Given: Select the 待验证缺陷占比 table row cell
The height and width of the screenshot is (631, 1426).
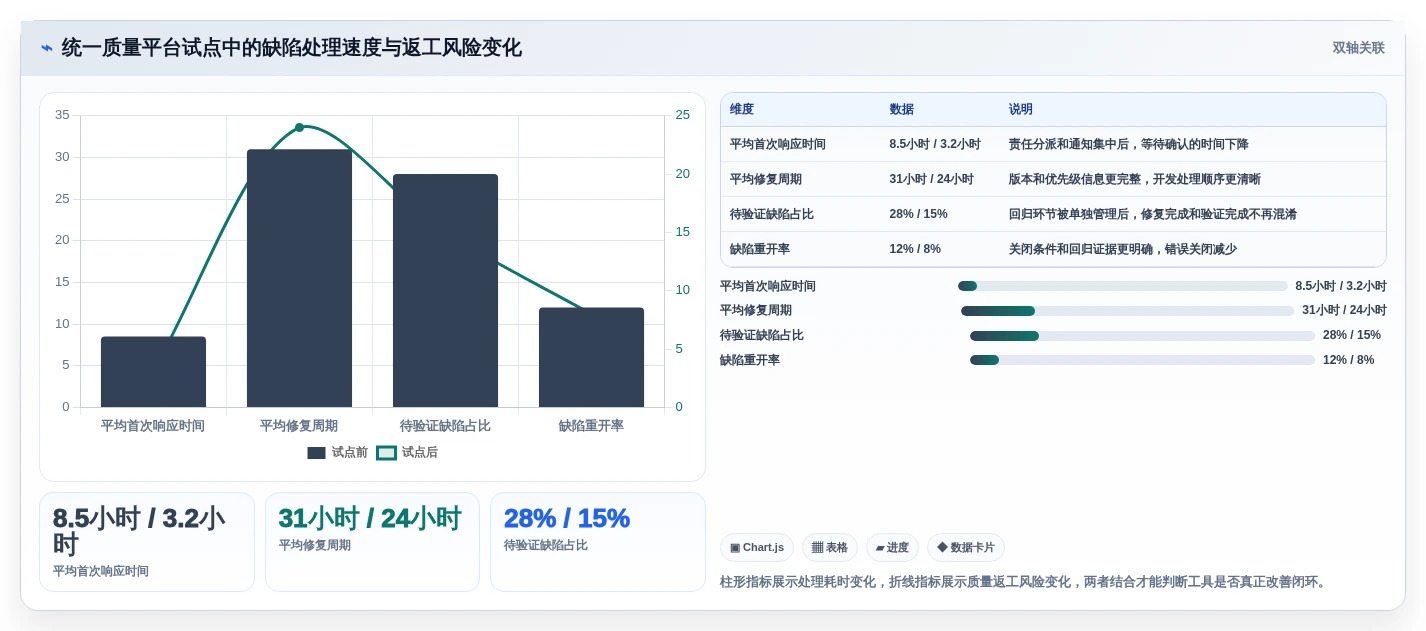Looking at the screenshot, I should (x=772, y=214).
